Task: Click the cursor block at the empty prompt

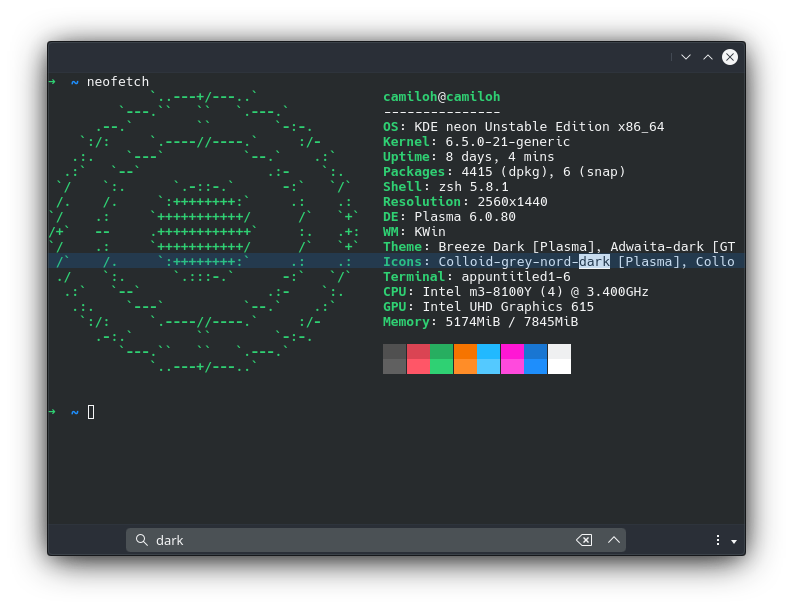Action: tap(91, 412)
